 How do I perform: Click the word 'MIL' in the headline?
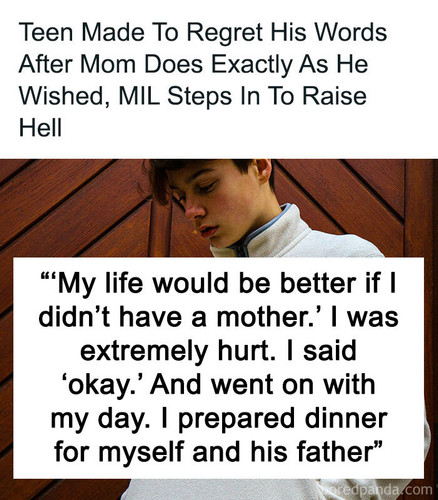(139, 96)
